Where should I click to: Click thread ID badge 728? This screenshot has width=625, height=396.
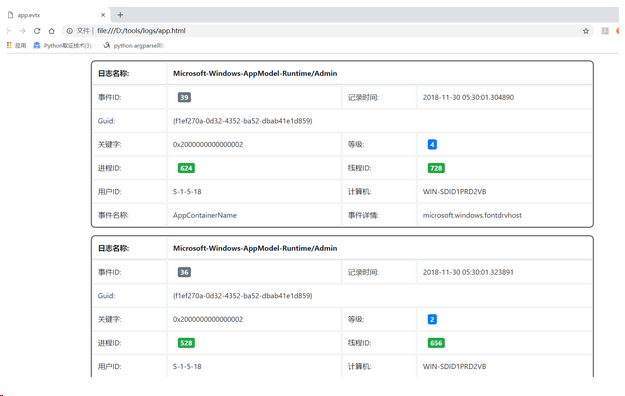tap(436, 168)
